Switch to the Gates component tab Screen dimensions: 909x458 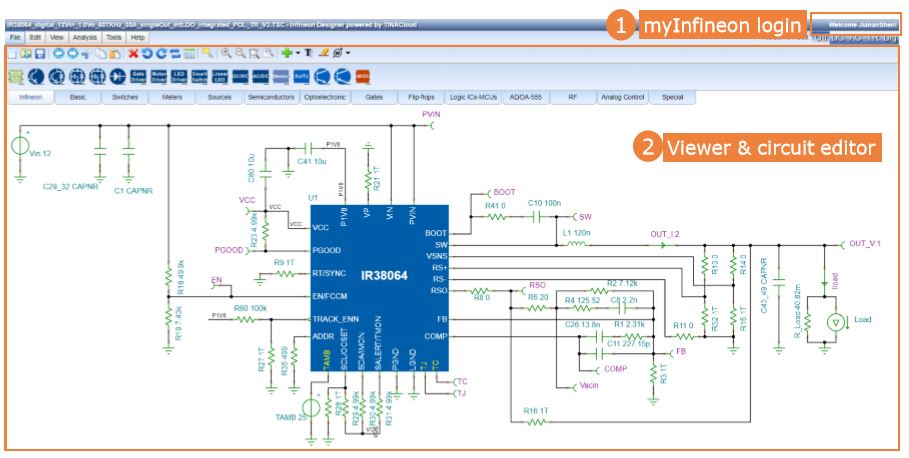374,97
